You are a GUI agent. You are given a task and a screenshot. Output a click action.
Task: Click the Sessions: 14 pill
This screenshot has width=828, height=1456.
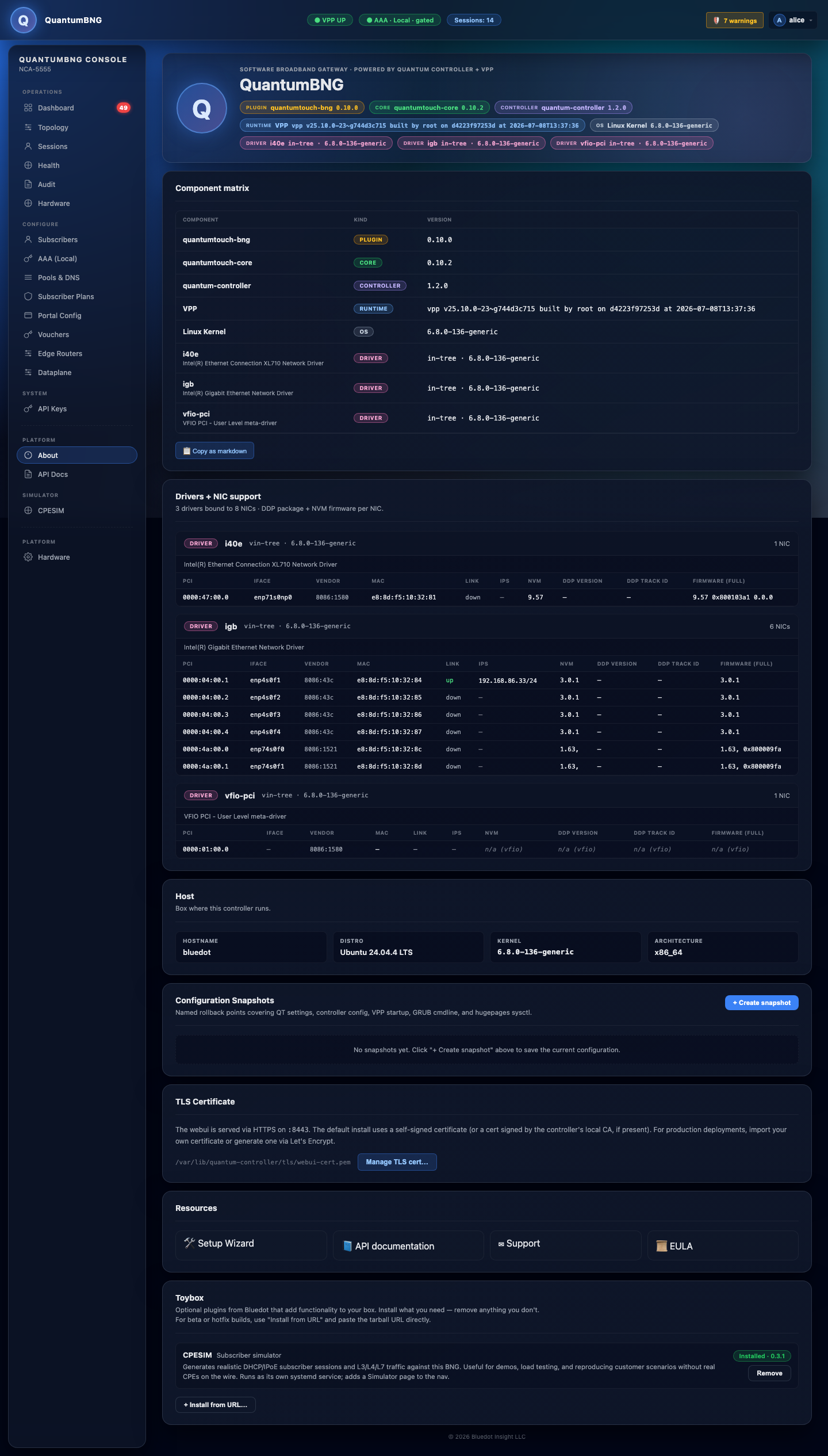(474, 20)
